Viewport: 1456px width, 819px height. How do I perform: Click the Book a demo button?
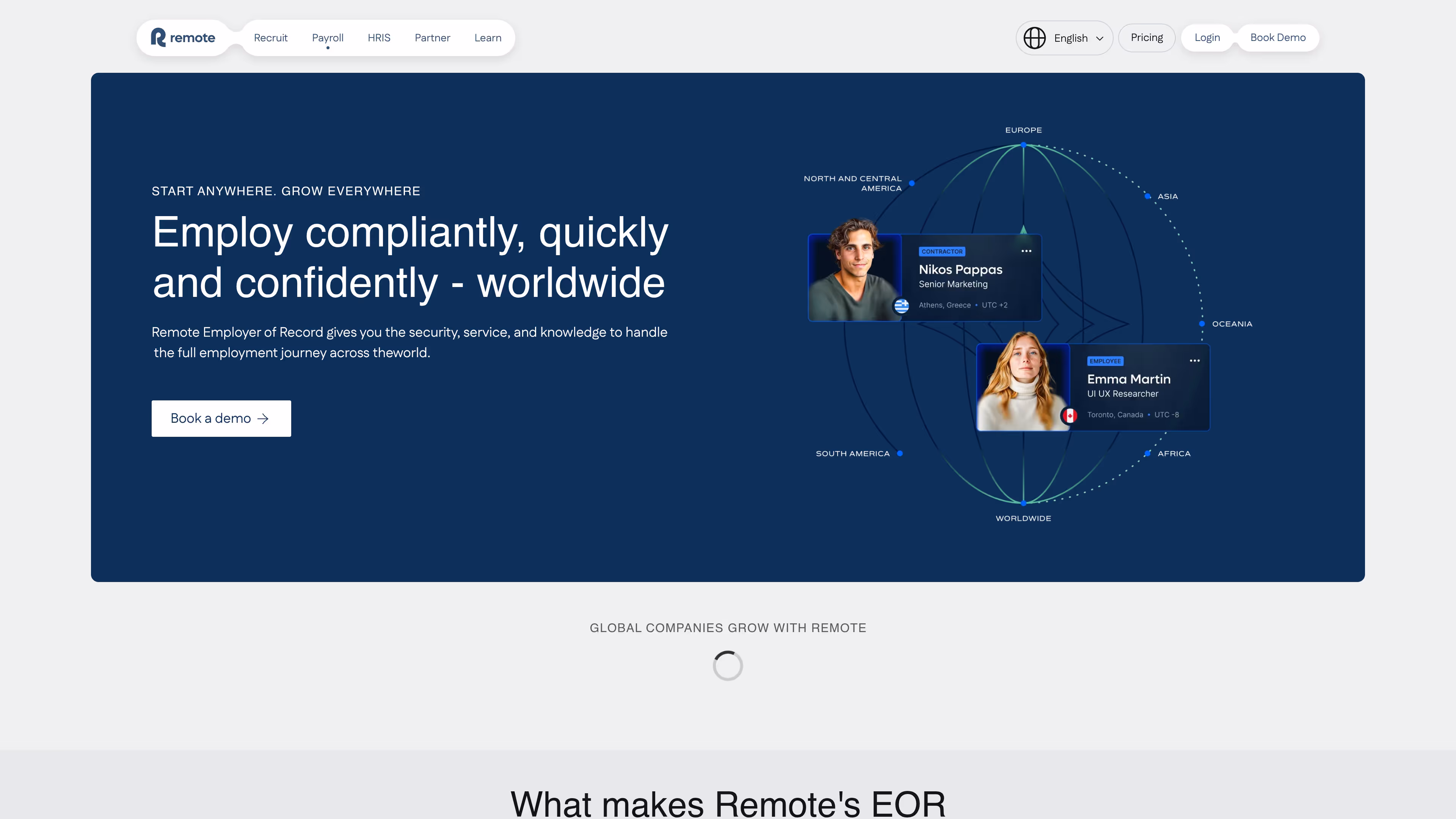[221, 418]
